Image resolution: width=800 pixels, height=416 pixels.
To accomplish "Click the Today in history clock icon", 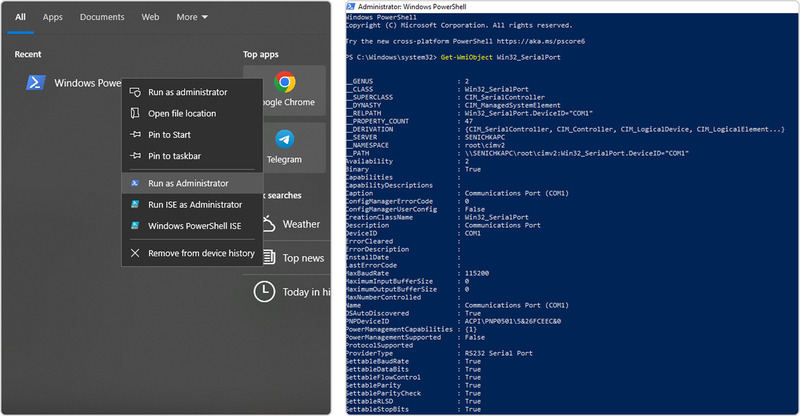I will pyautogui.click(x=264, y=291).
